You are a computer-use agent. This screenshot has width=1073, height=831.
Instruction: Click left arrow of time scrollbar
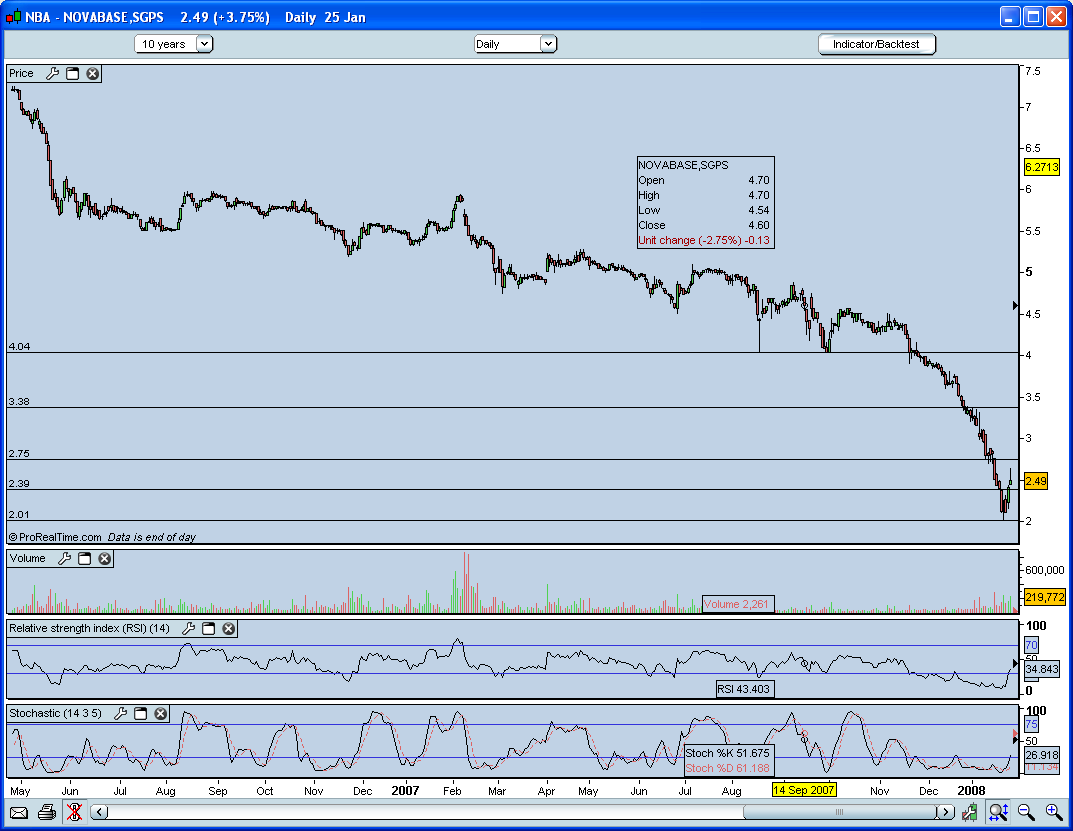(99, 813)
